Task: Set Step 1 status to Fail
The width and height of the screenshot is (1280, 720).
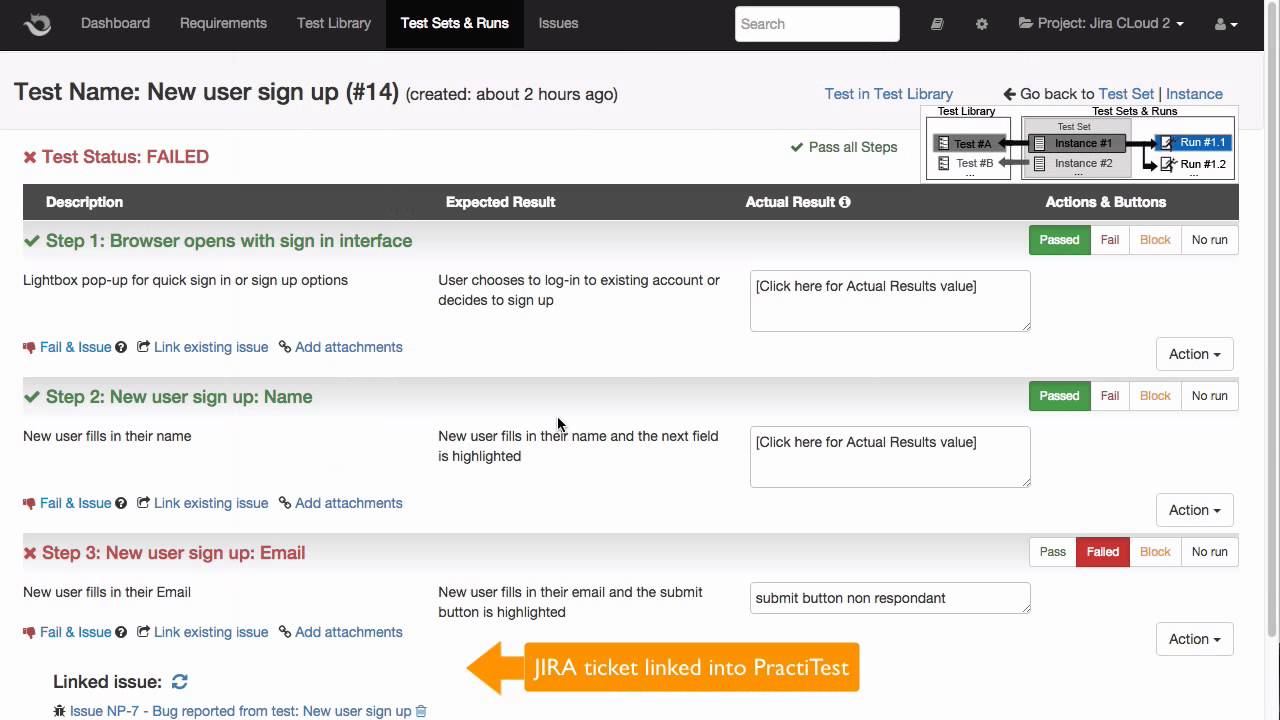Action: point(1110,240)
